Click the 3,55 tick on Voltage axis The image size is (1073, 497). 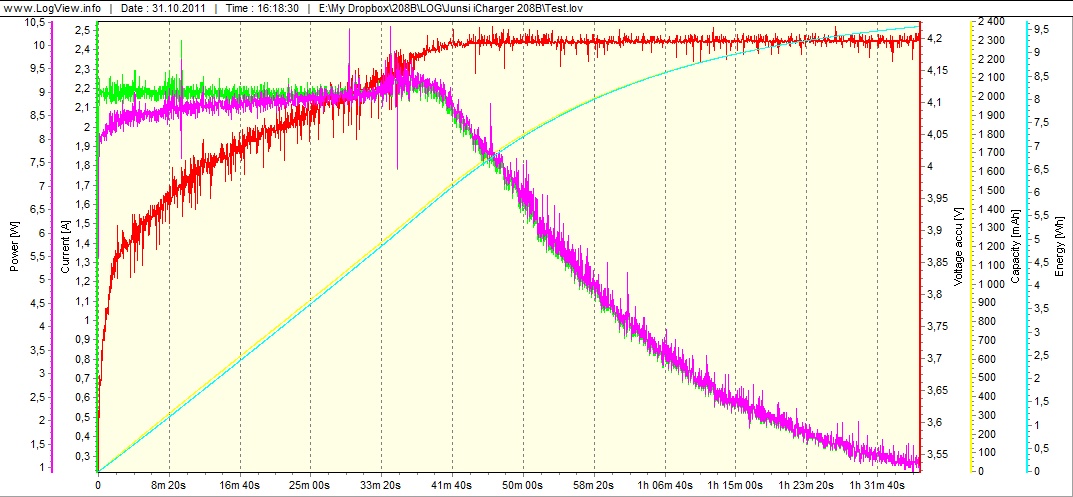[x=937, y=454]
